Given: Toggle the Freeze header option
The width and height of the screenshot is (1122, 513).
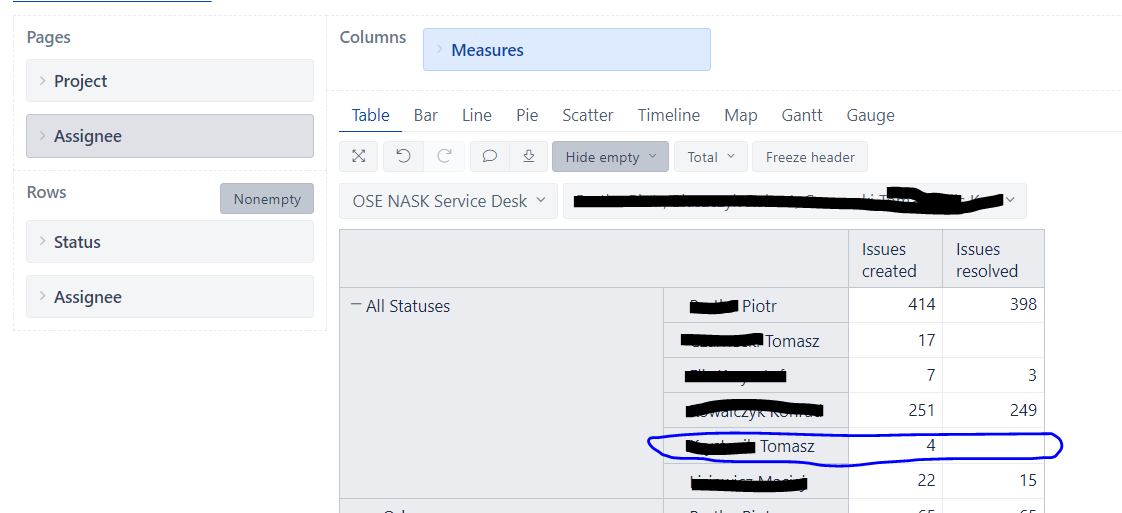Looking at the screenshot, I should [x=810, y=157].
